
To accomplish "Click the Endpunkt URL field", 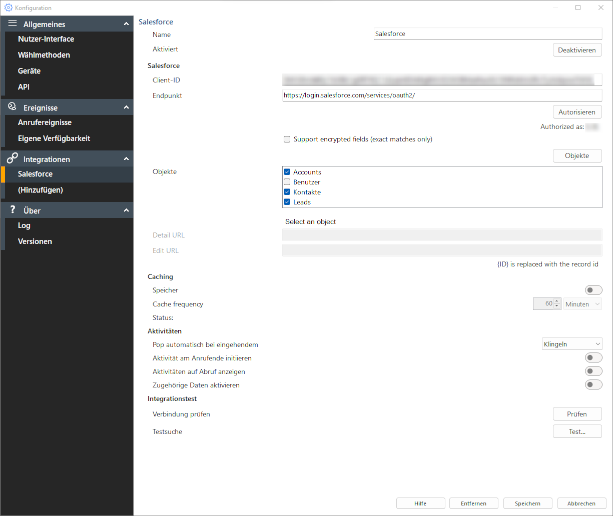I will tap(442, 95).
